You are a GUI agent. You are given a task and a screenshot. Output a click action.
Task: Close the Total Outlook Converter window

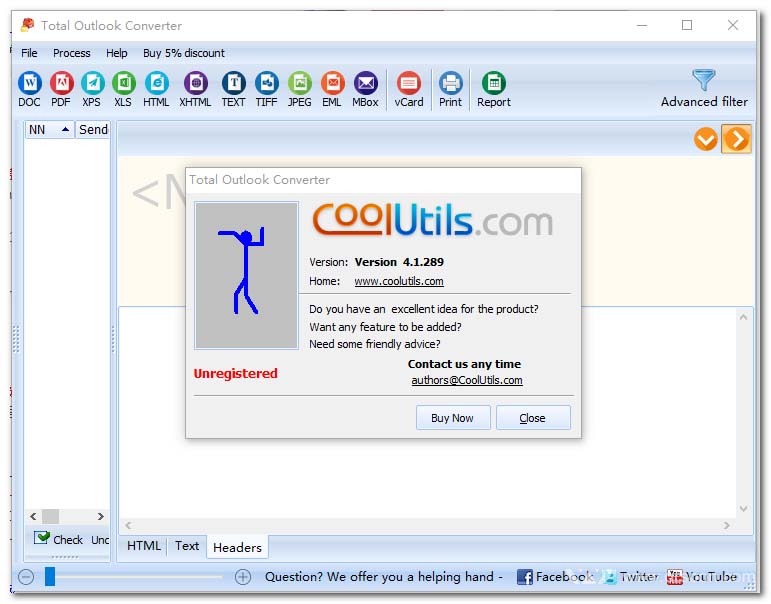(x=733, y=25)
